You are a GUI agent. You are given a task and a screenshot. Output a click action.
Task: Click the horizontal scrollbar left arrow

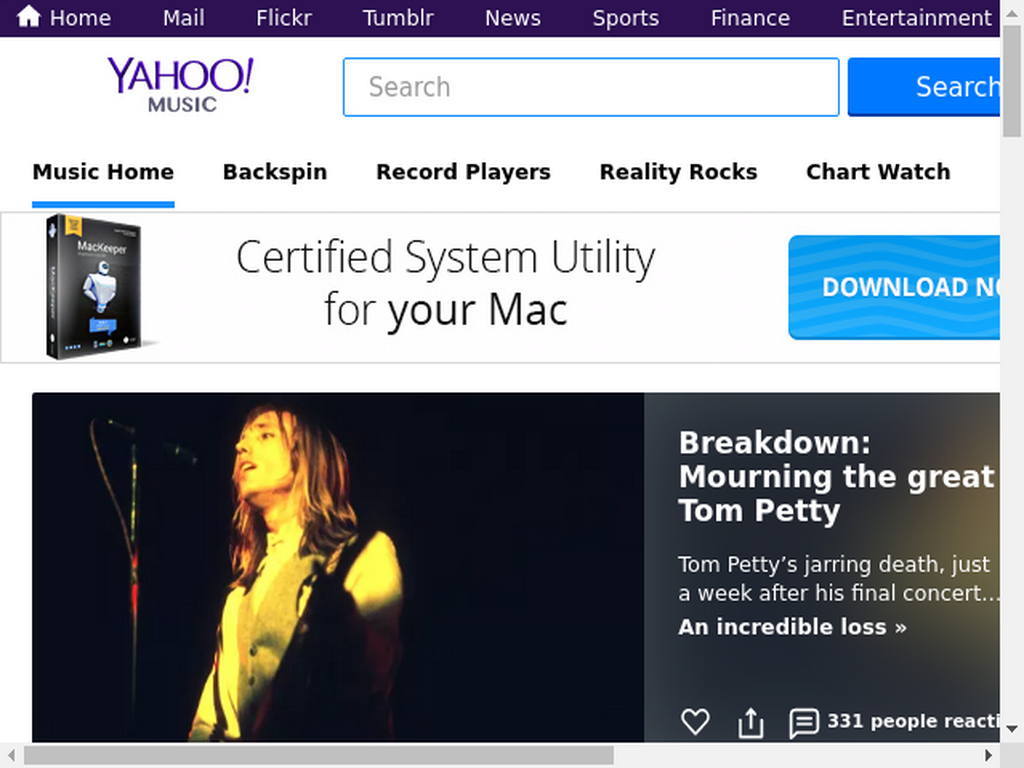pos(11,756)
